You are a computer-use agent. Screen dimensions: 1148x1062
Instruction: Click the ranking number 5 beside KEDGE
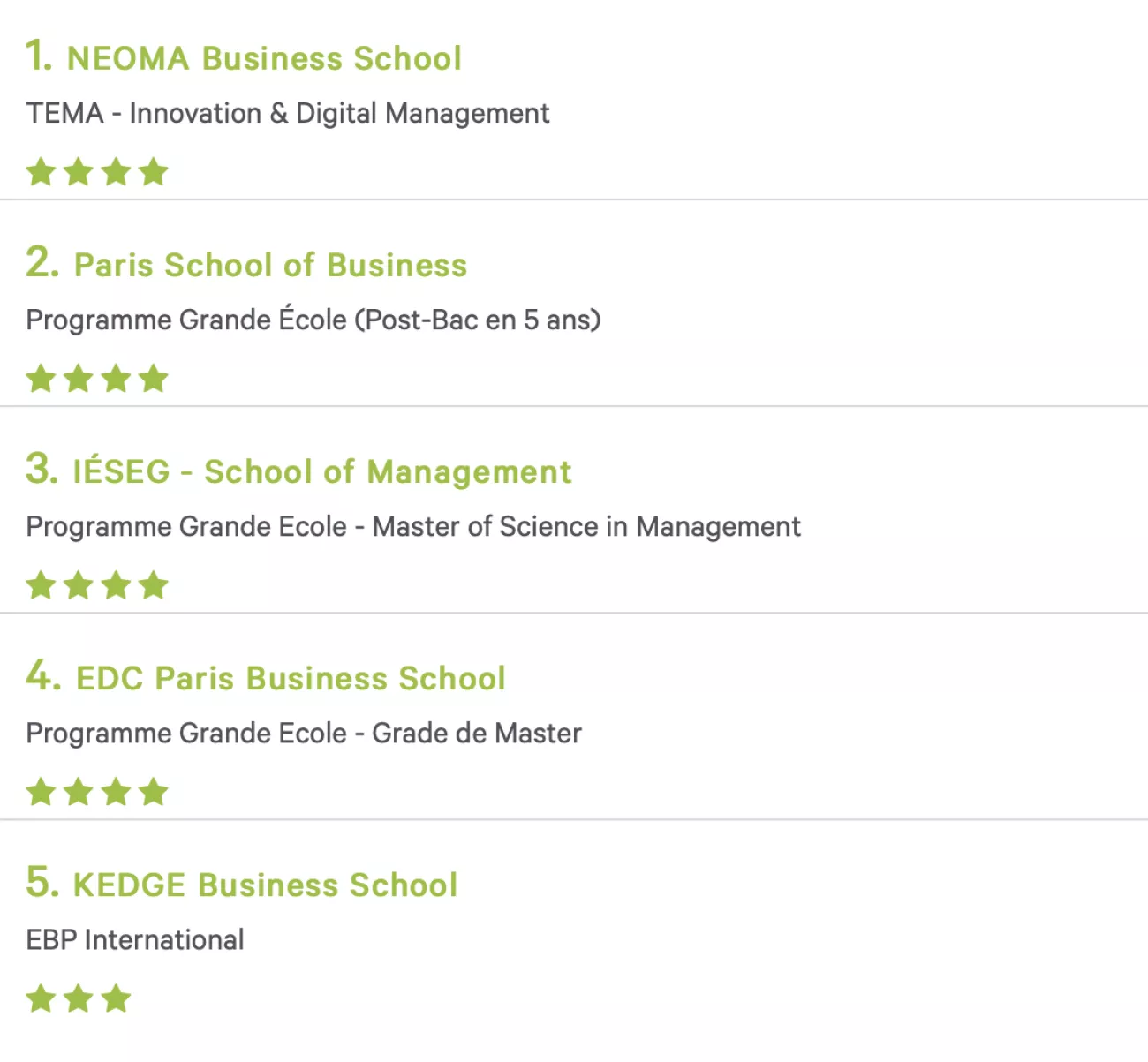tap(42, 882)
